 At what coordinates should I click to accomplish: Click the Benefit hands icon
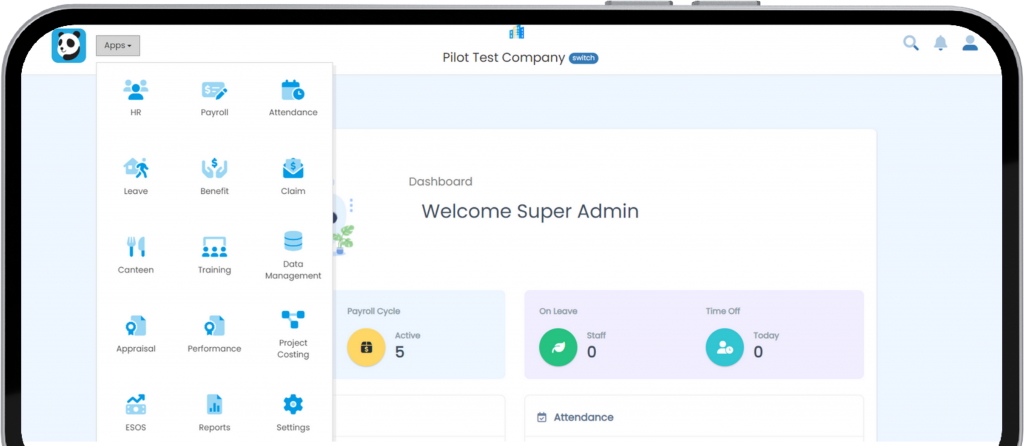(x=214, y=168)
